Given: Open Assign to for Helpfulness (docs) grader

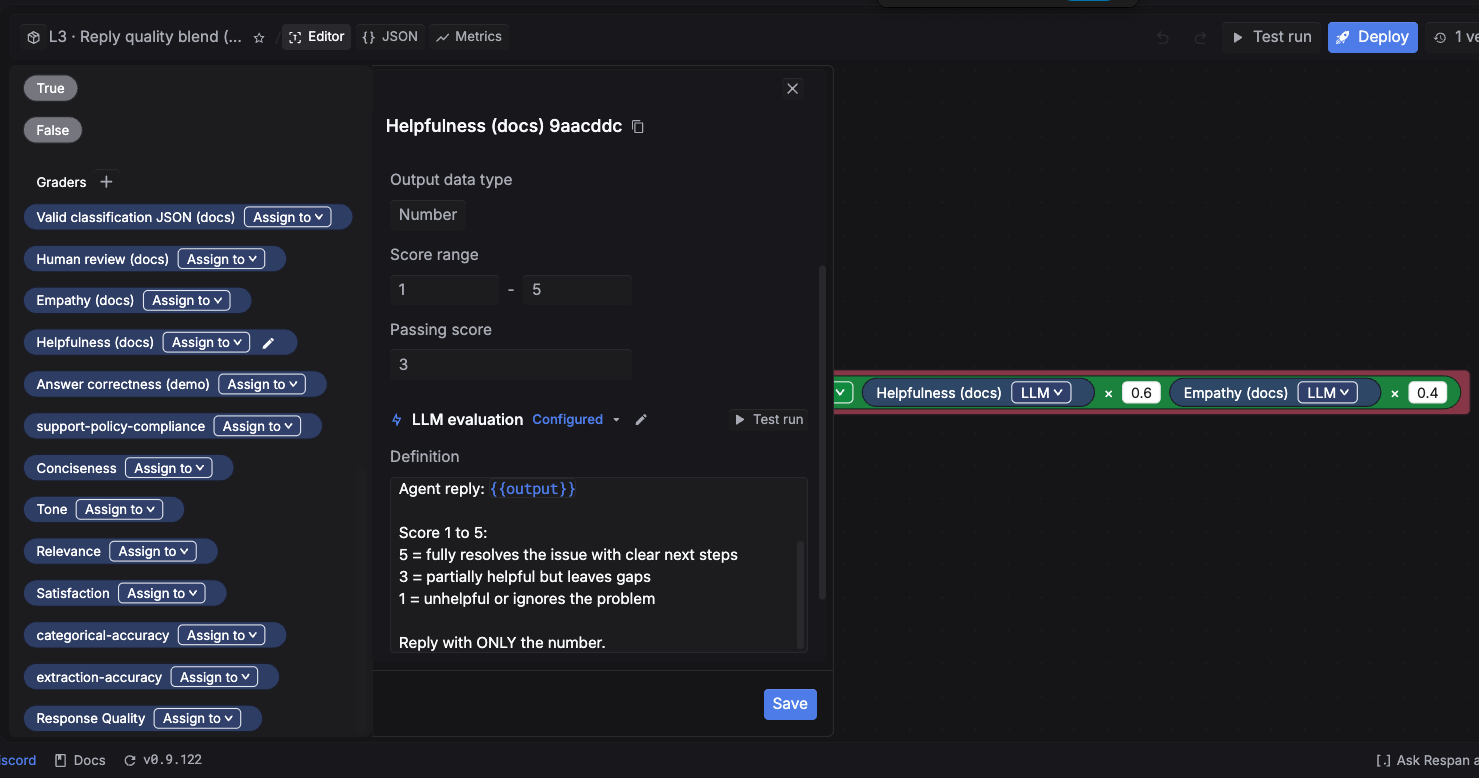Looking at the screenshot, I should pyautogui.click(x=206, y=342).
